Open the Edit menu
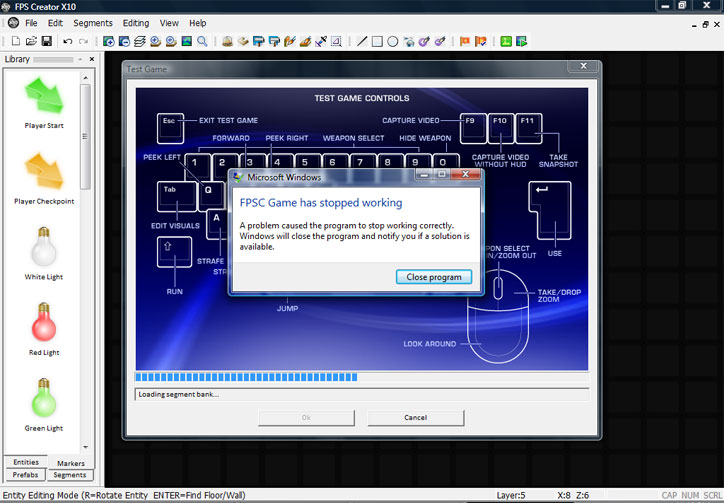Screen dimensions: 724x503 coord(55,23)
